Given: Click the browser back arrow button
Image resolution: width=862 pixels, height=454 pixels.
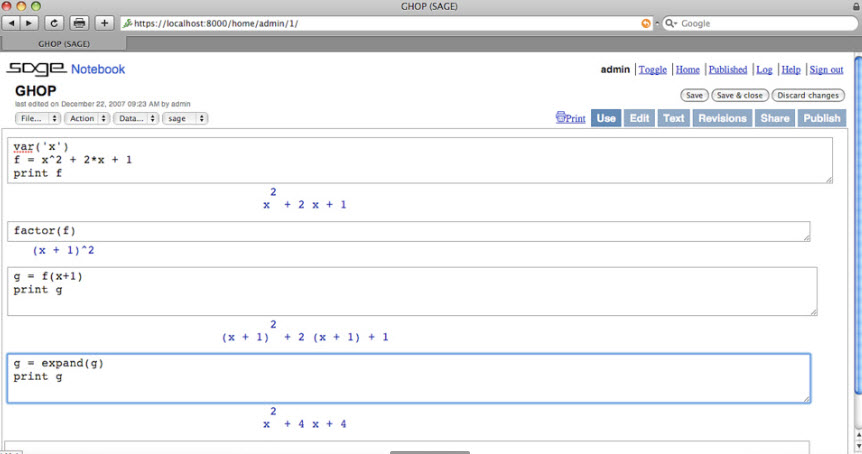Looking at the screenshot, I should click(x=12, y=23).
